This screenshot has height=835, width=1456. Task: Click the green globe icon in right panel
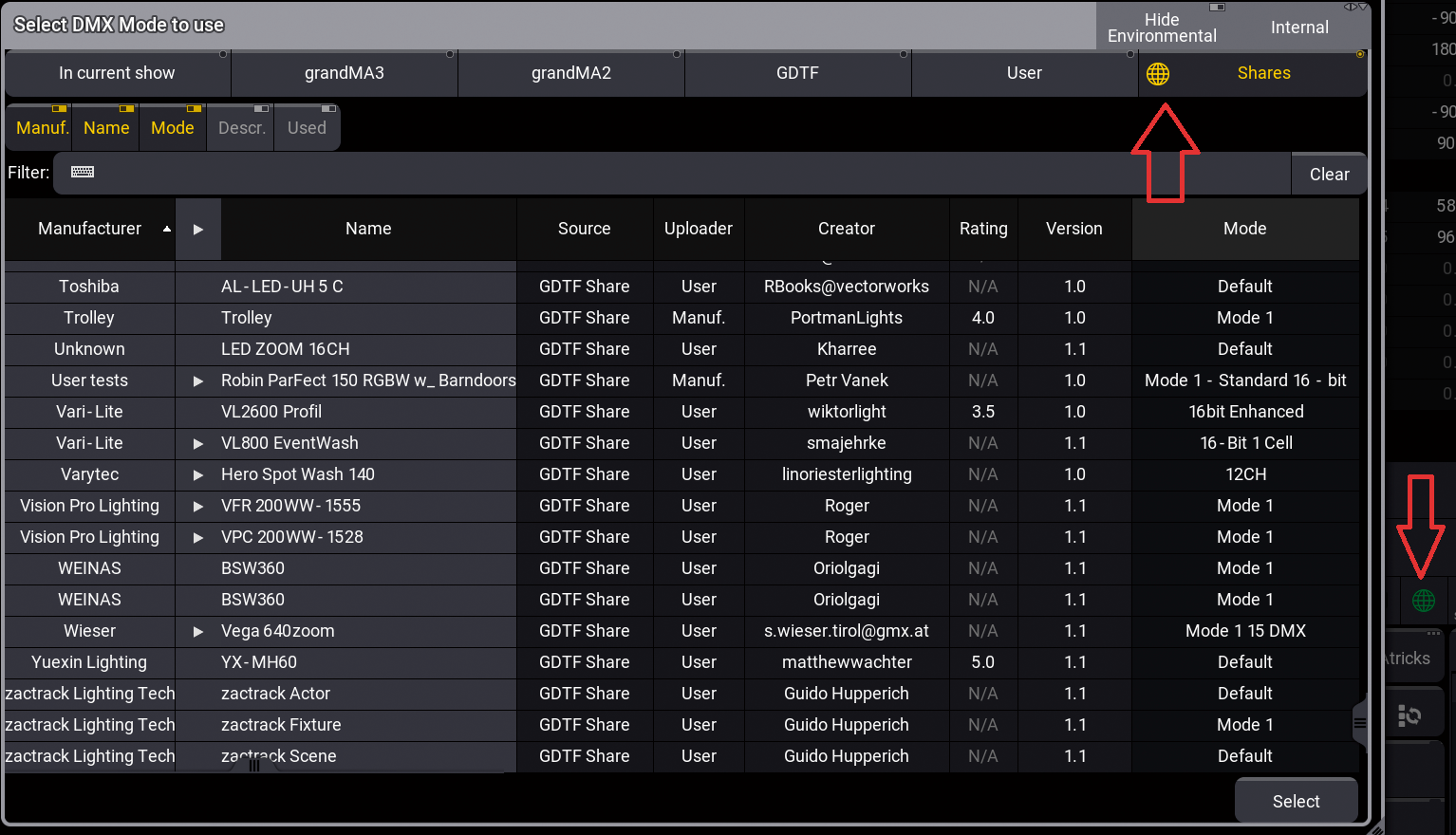tap(1423, 601)
